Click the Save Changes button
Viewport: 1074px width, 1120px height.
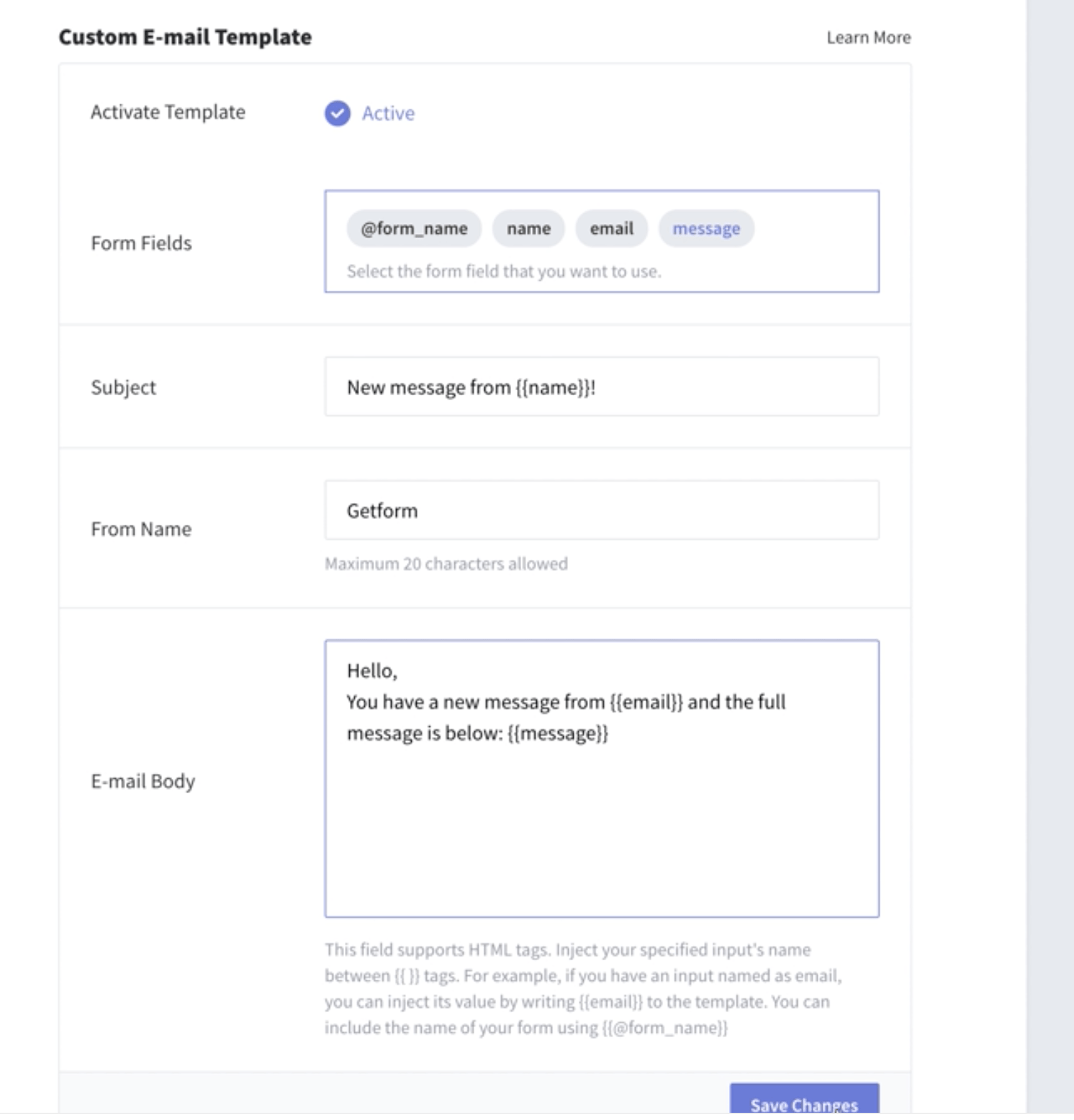pos(804,1101)
